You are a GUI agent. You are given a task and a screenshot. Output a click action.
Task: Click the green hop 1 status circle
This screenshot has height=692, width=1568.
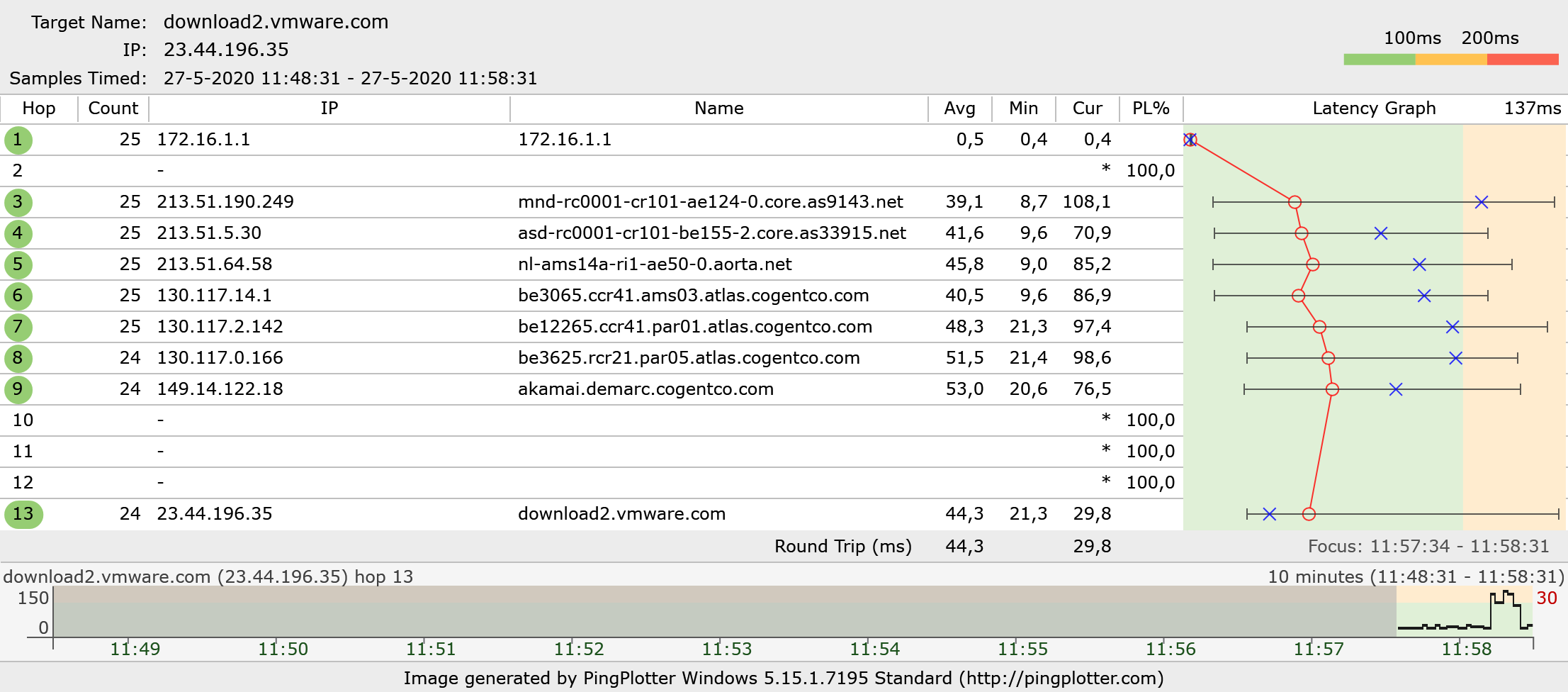[x=18, y=140]
